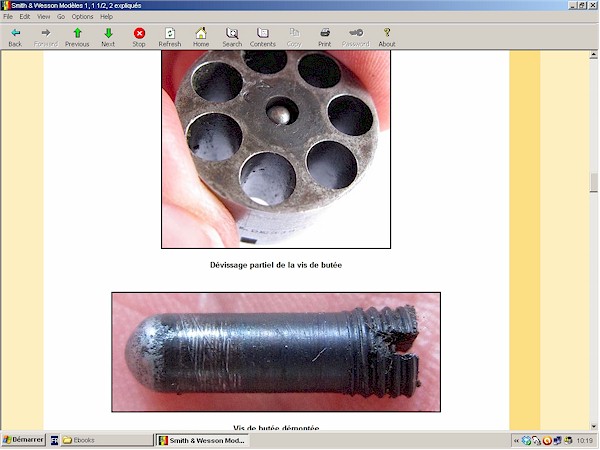Click the vertical scrollbar thumb
This screenshot has height=450, width=600.
[x=594, y=183]
